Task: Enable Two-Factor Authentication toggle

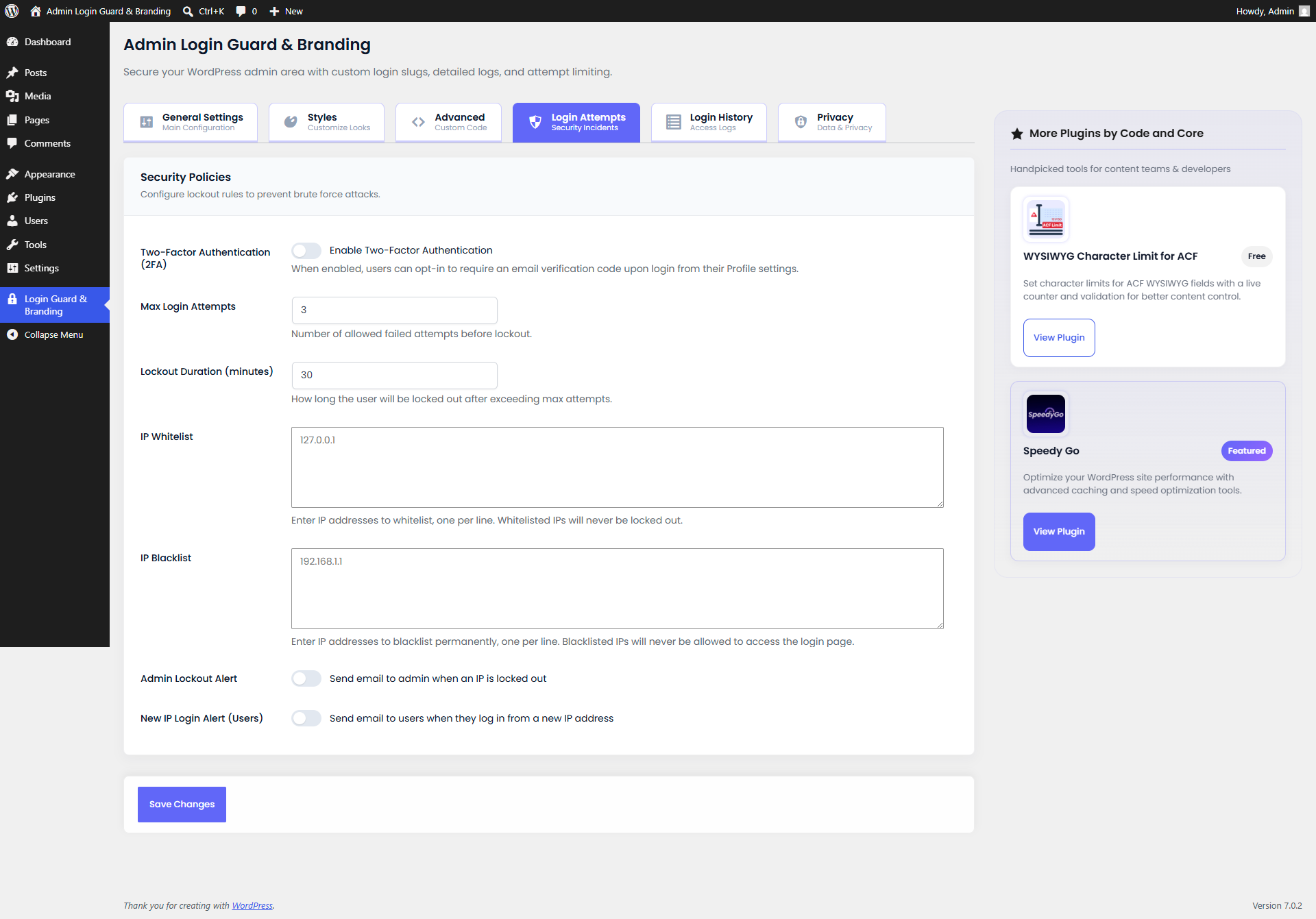Action: coord(306,251)
